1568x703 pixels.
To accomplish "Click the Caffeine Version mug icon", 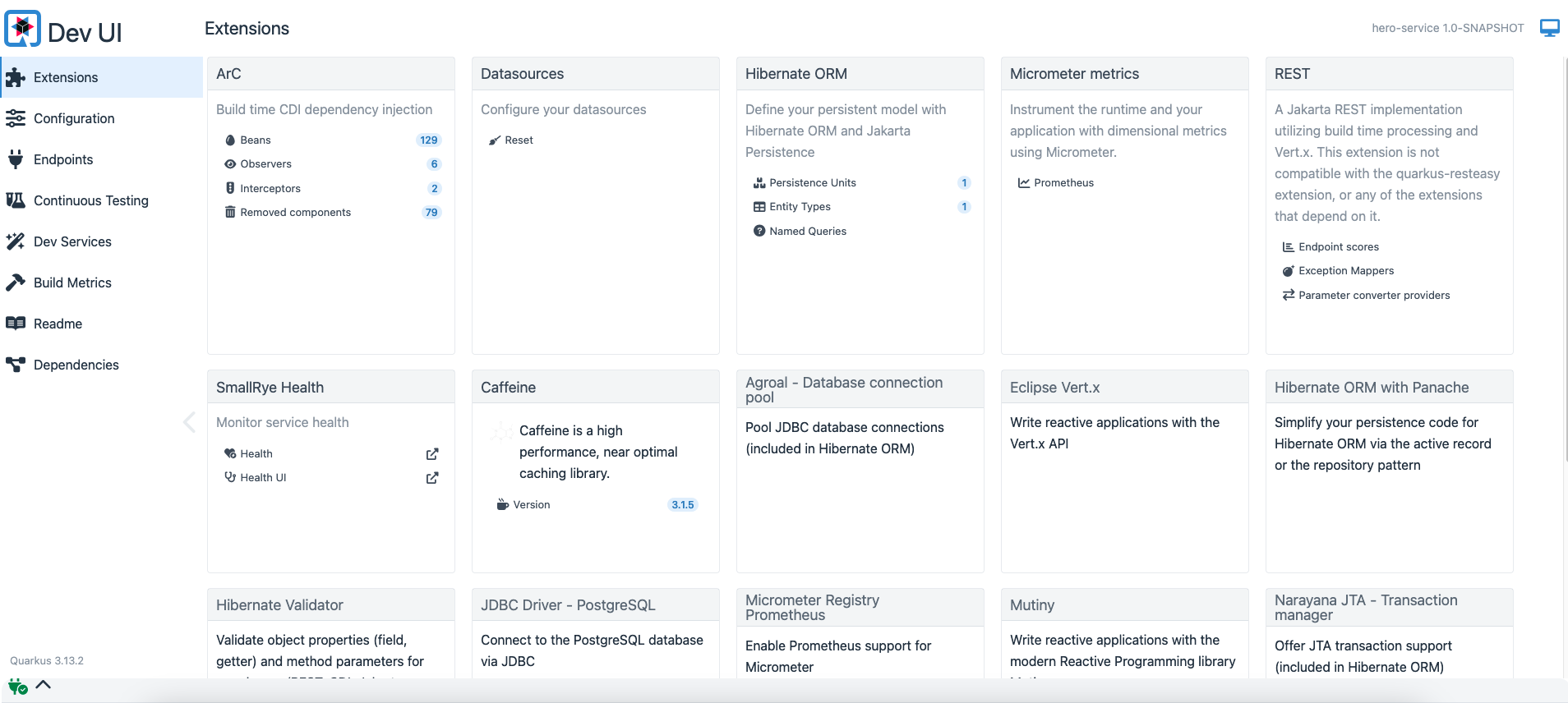I will 503,504.
